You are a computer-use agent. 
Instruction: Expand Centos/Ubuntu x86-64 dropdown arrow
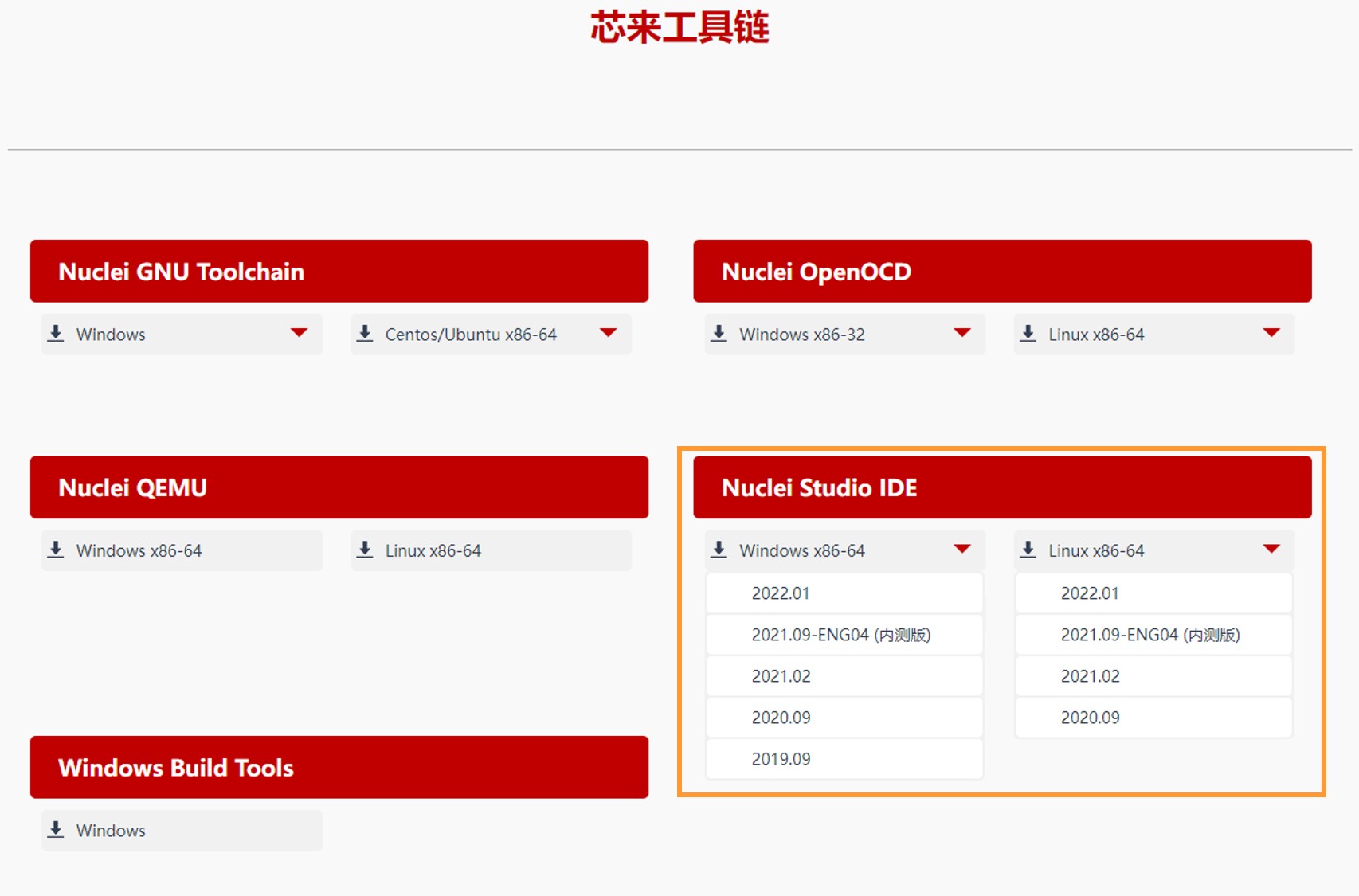pos(608,333)
